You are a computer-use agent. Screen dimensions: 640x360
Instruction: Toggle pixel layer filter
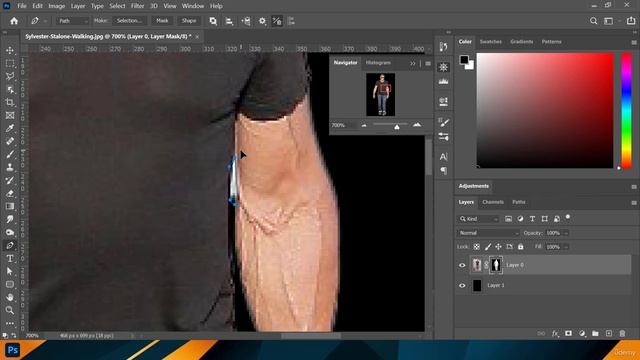click(508, 219)
